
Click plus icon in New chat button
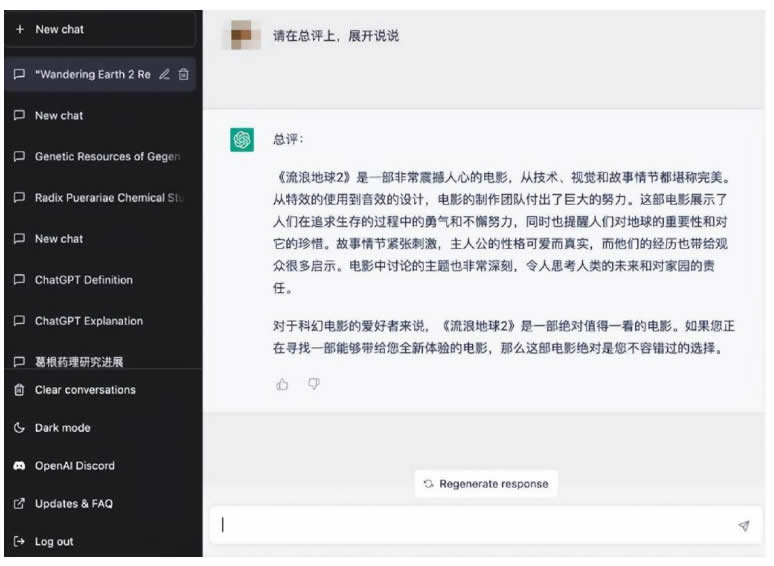19,29
